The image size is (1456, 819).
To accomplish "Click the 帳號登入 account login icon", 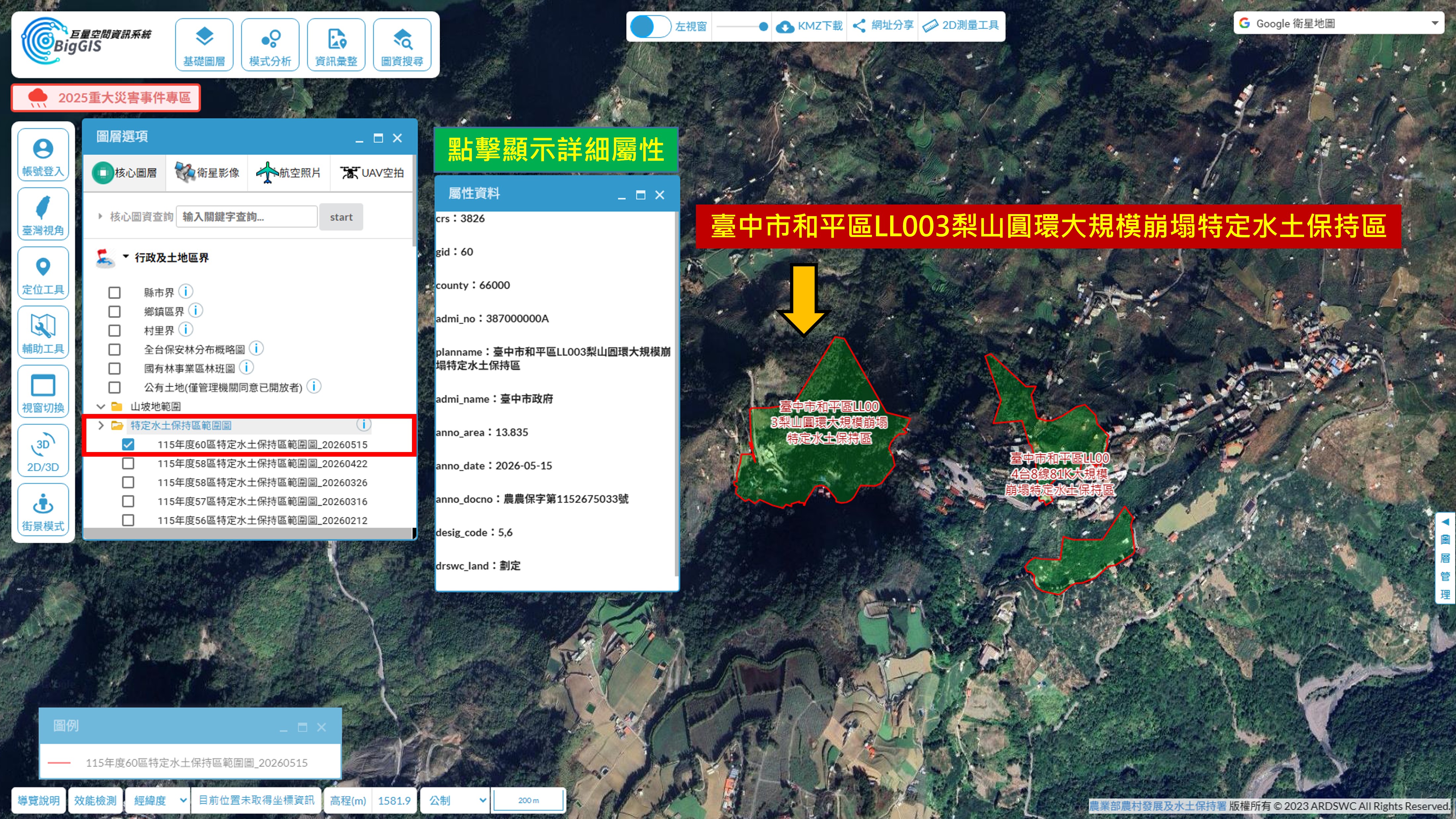I will [x=43, y=155].
